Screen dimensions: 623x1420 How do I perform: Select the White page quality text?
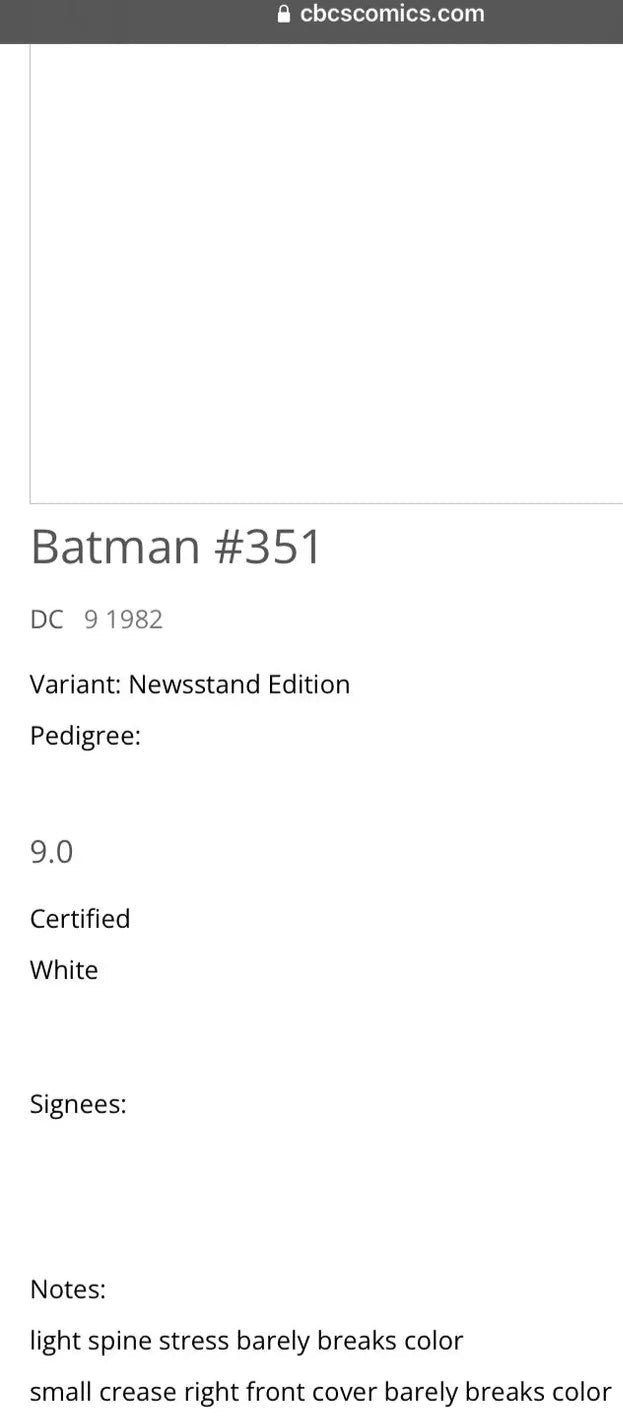coord(64,970)
